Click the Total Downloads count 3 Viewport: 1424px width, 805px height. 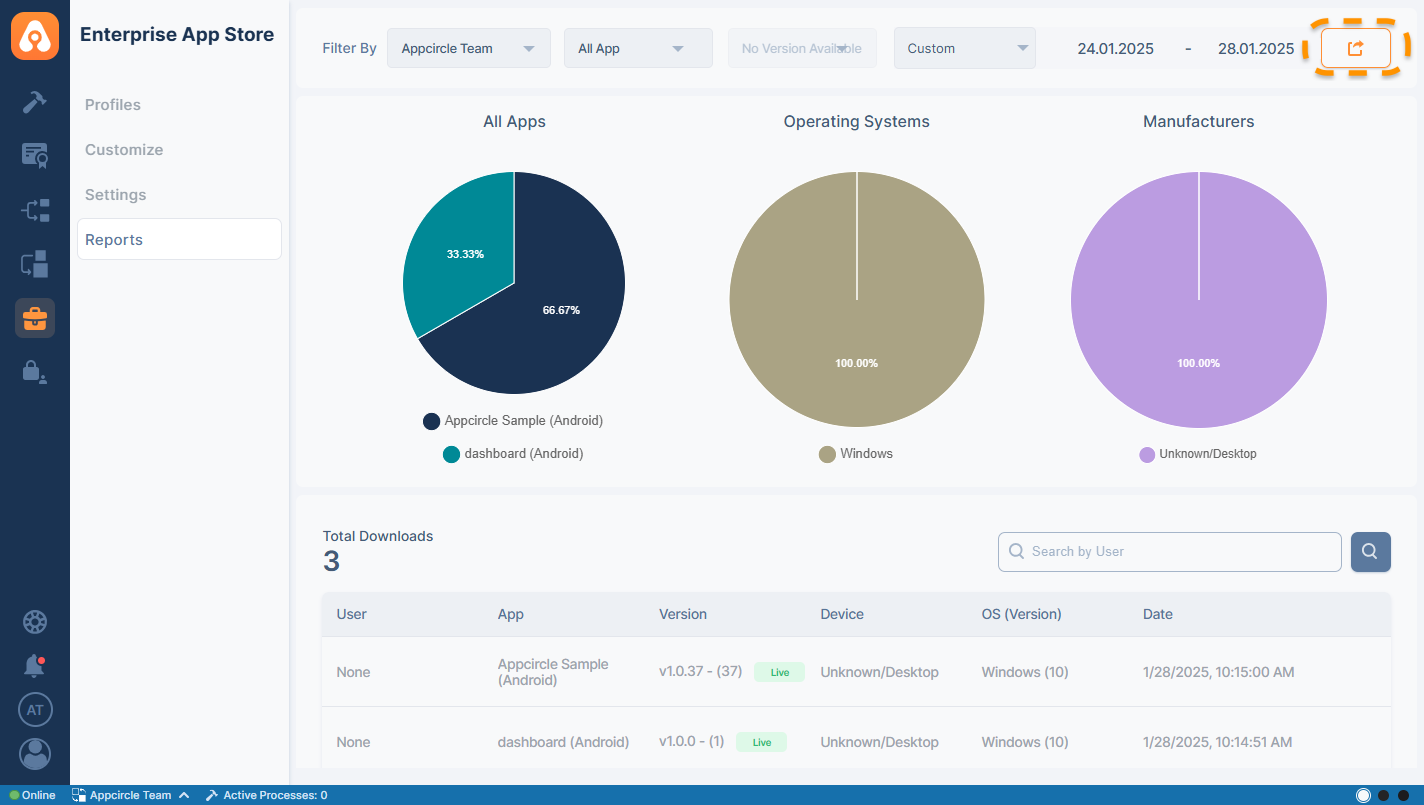[331, 562]
